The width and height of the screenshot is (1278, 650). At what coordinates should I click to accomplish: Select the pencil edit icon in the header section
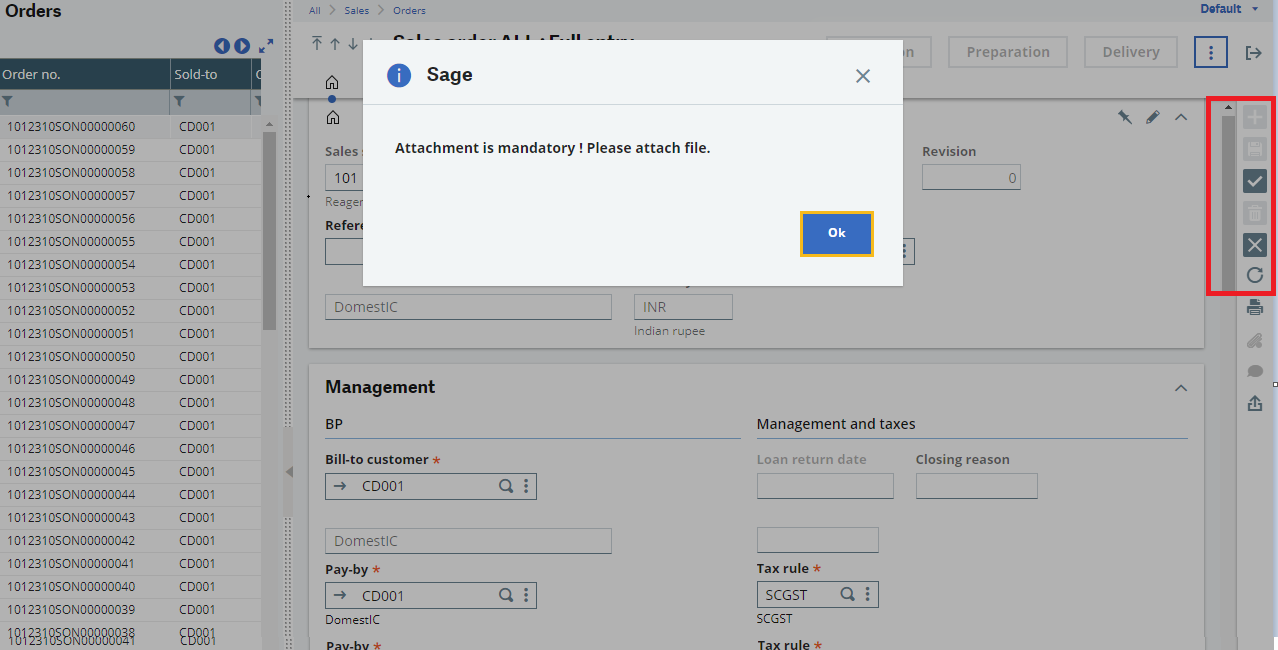pos(1152,117)
